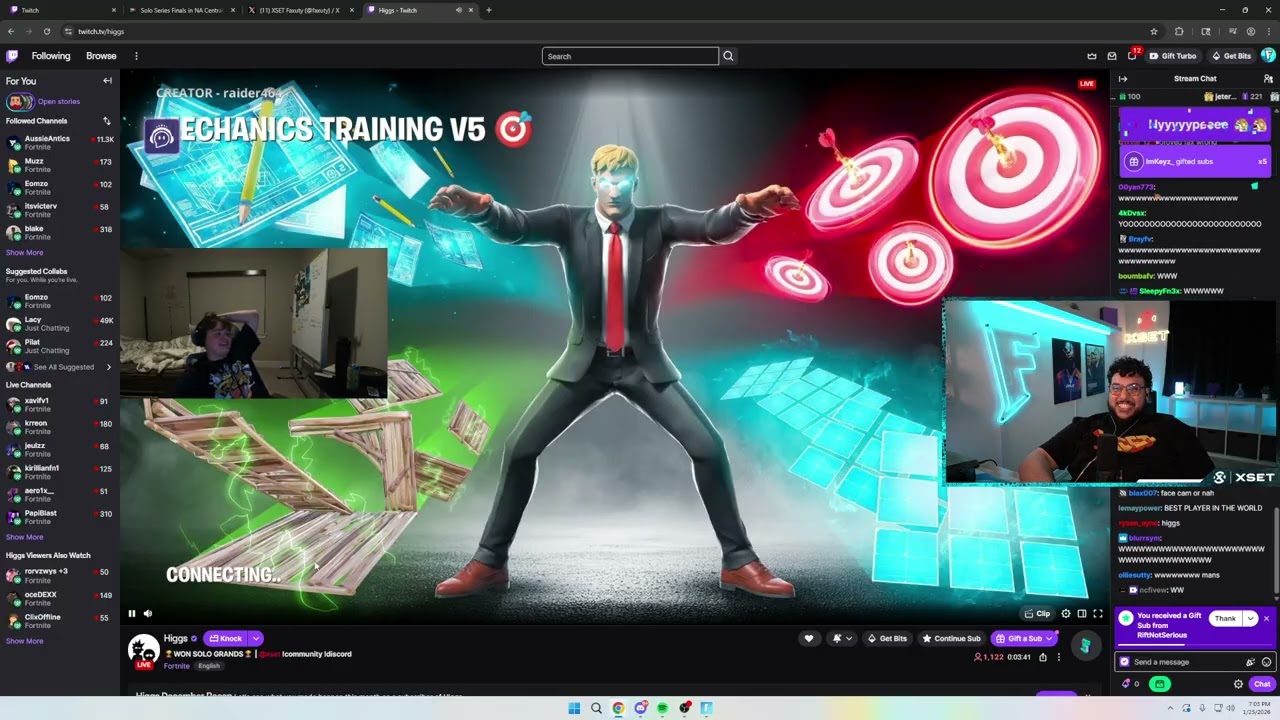Show more Followed Channels
This screenshot has height=720, width=1280.
(x=24, y=253)
